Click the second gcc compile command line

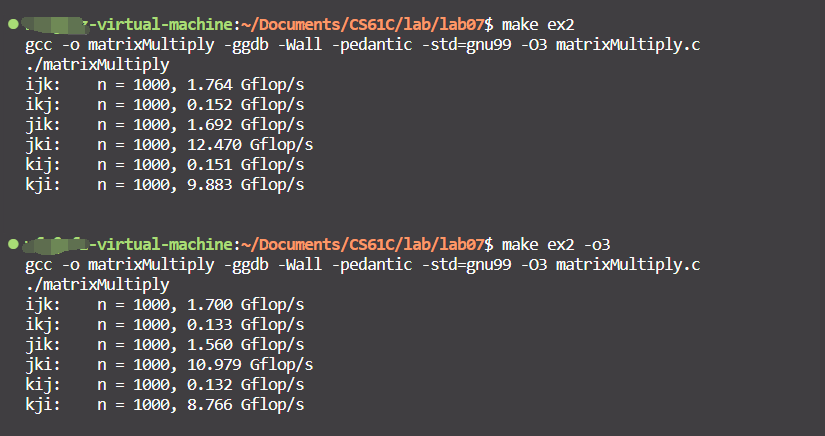pos(361,265)
